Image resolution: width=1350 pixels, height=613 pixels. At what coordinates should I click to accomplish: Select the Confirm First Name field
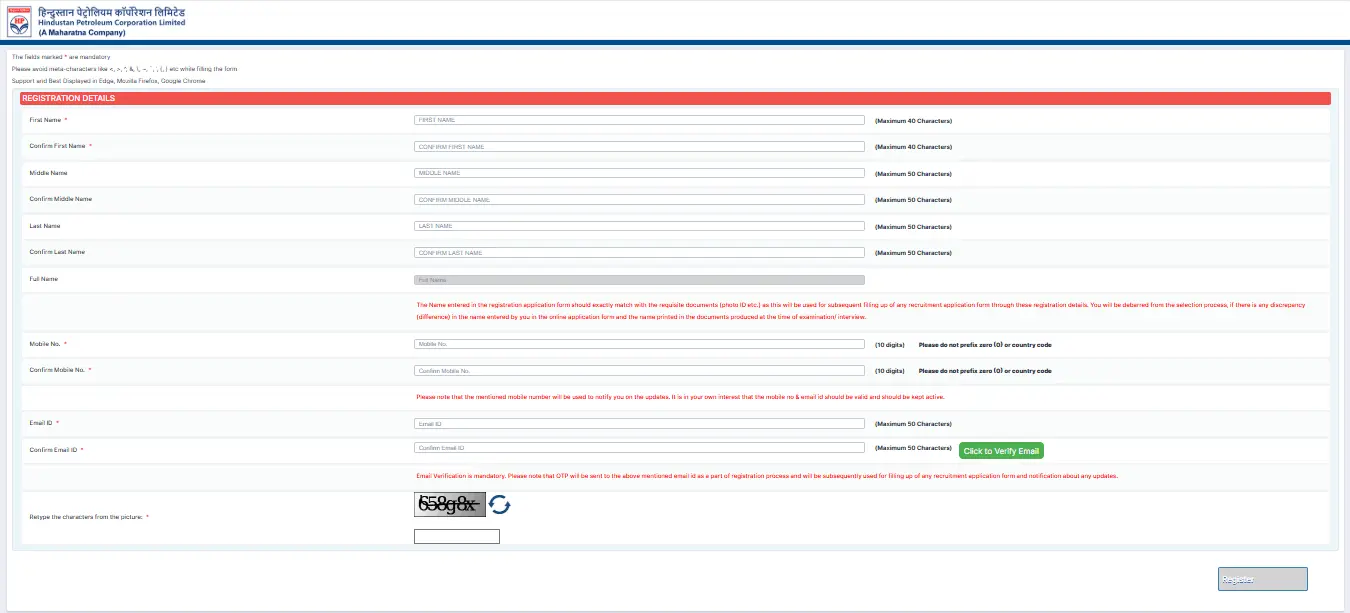pos(639,146)
